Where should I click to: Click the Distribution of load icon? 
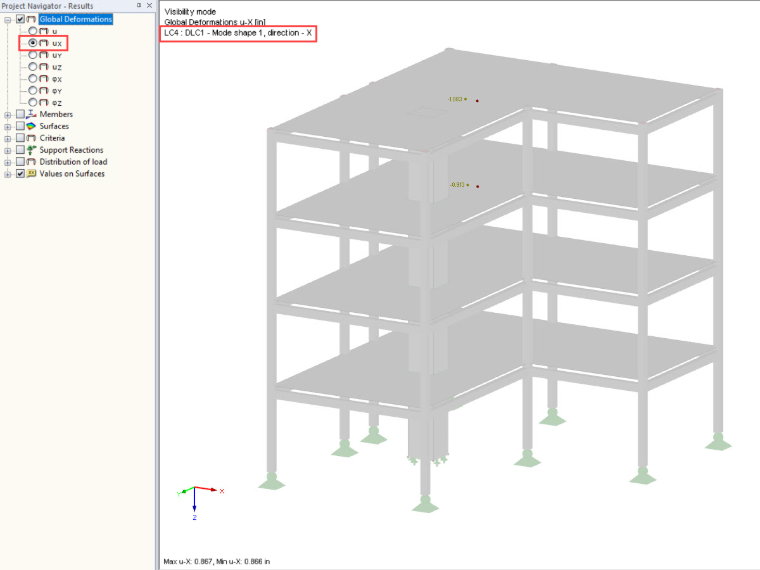coord(31,162)
